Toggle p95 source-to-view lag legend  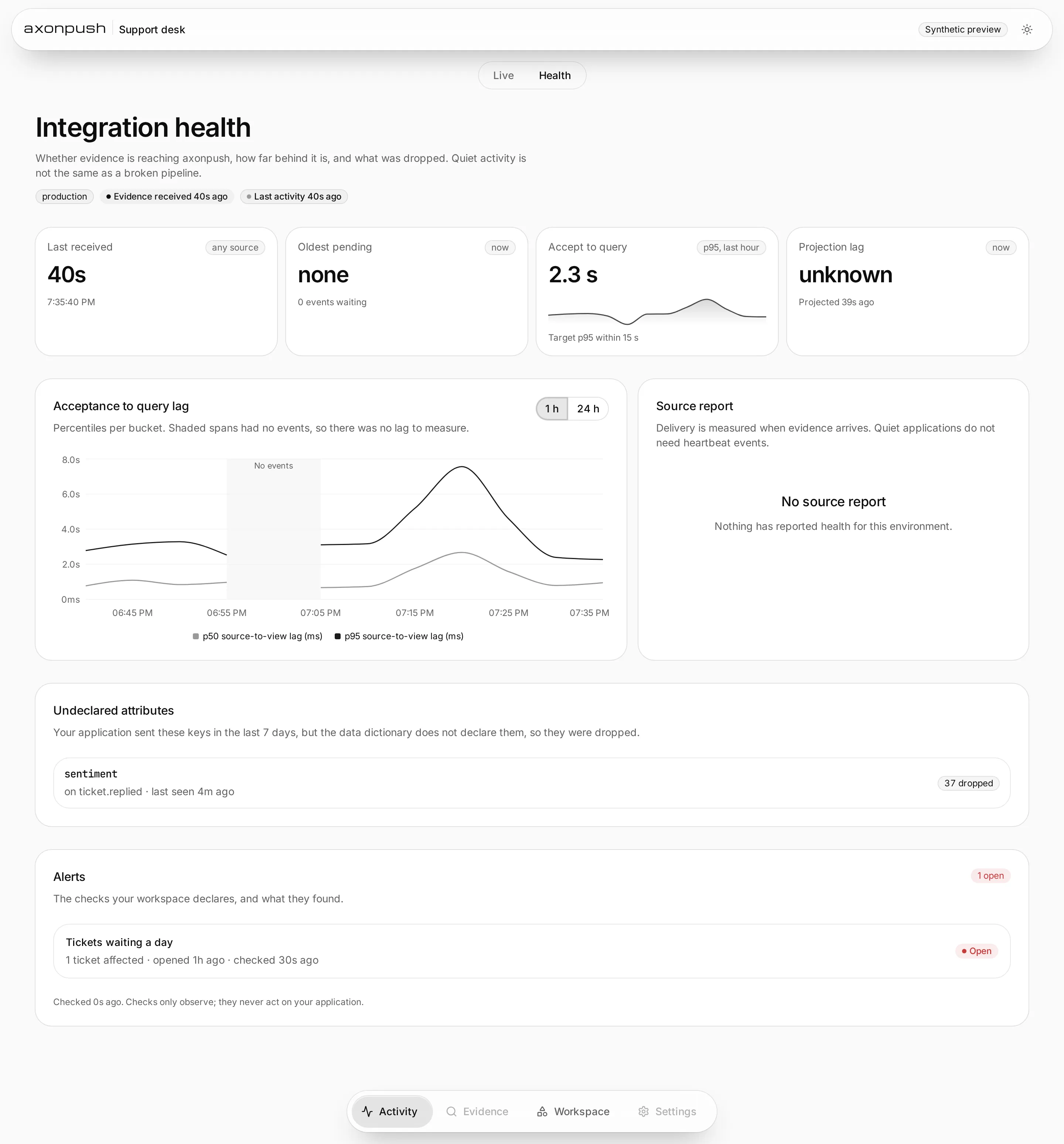[399, 636]
